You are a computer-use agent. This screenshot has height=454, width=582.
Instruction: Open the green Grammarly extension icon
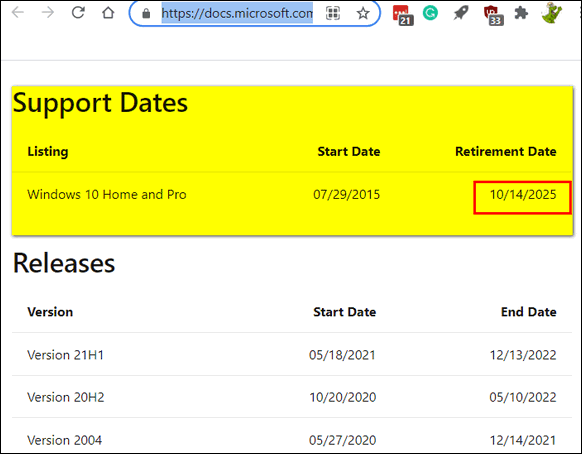coord(430,13)
